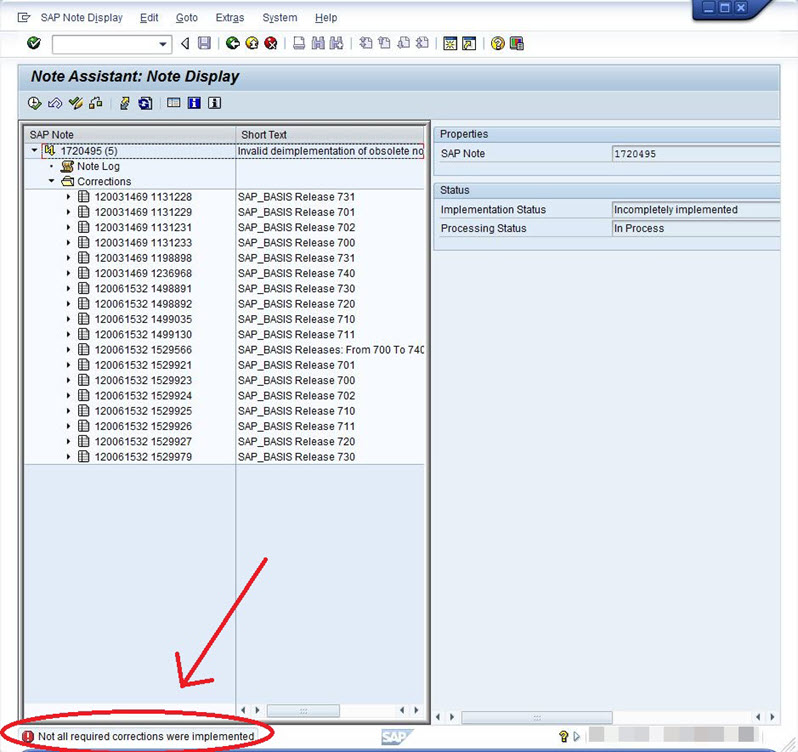This screenshot has width=798, height=752.
Task: Open the Edit menu
Action: (149, 18)
